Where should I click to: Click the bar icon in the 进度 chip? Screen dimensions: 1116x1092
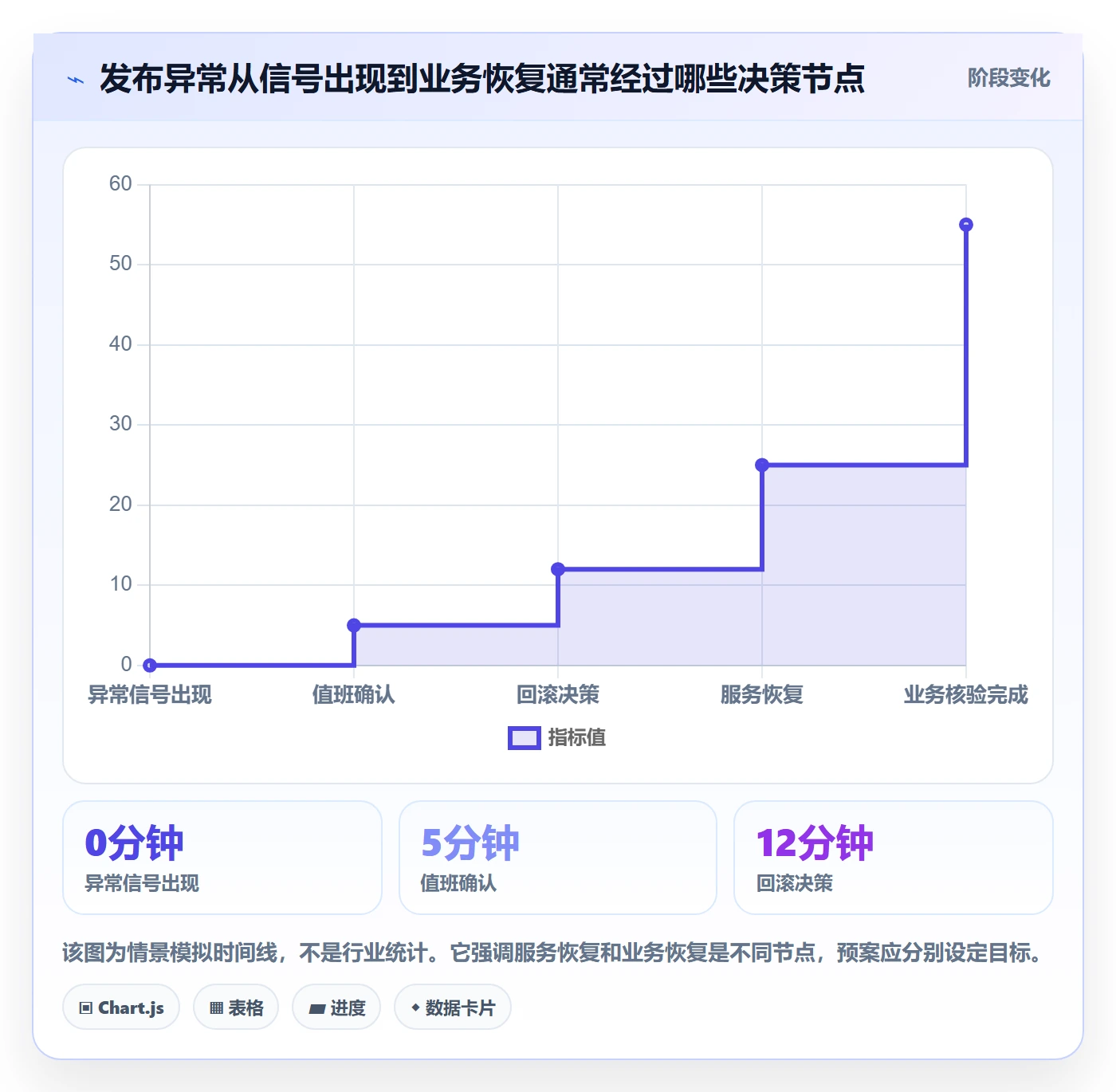[317, 1009]
